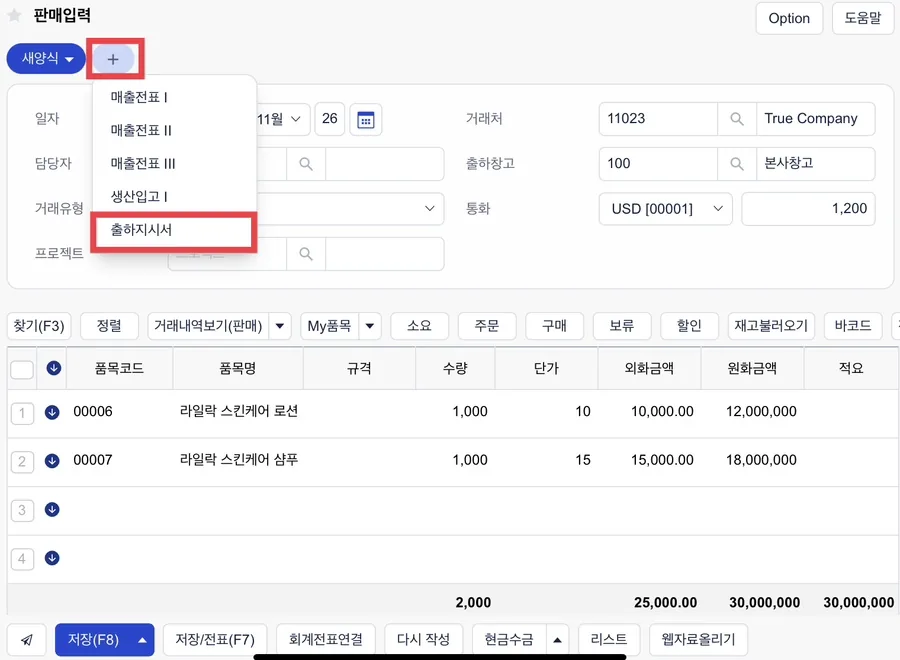The height and width of the screenshot is (660, 900).
Task: Click the down-arrow icon on row 2
Action: point(52,460)
